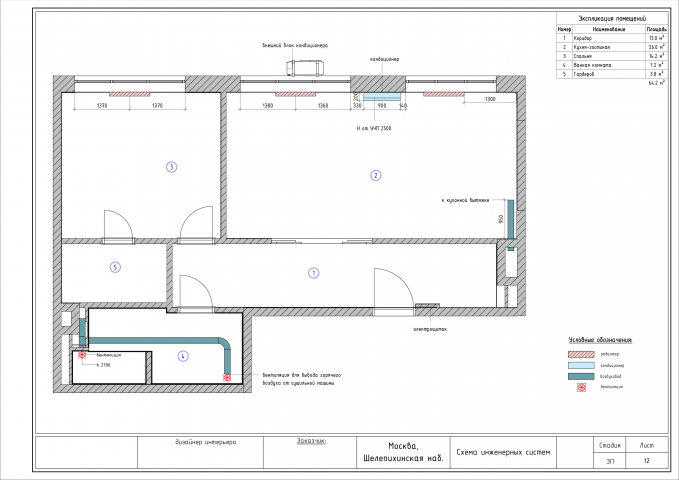Click the teal air duct legend swatch
The height and width of the screenshot is (480, 679).
581,376
